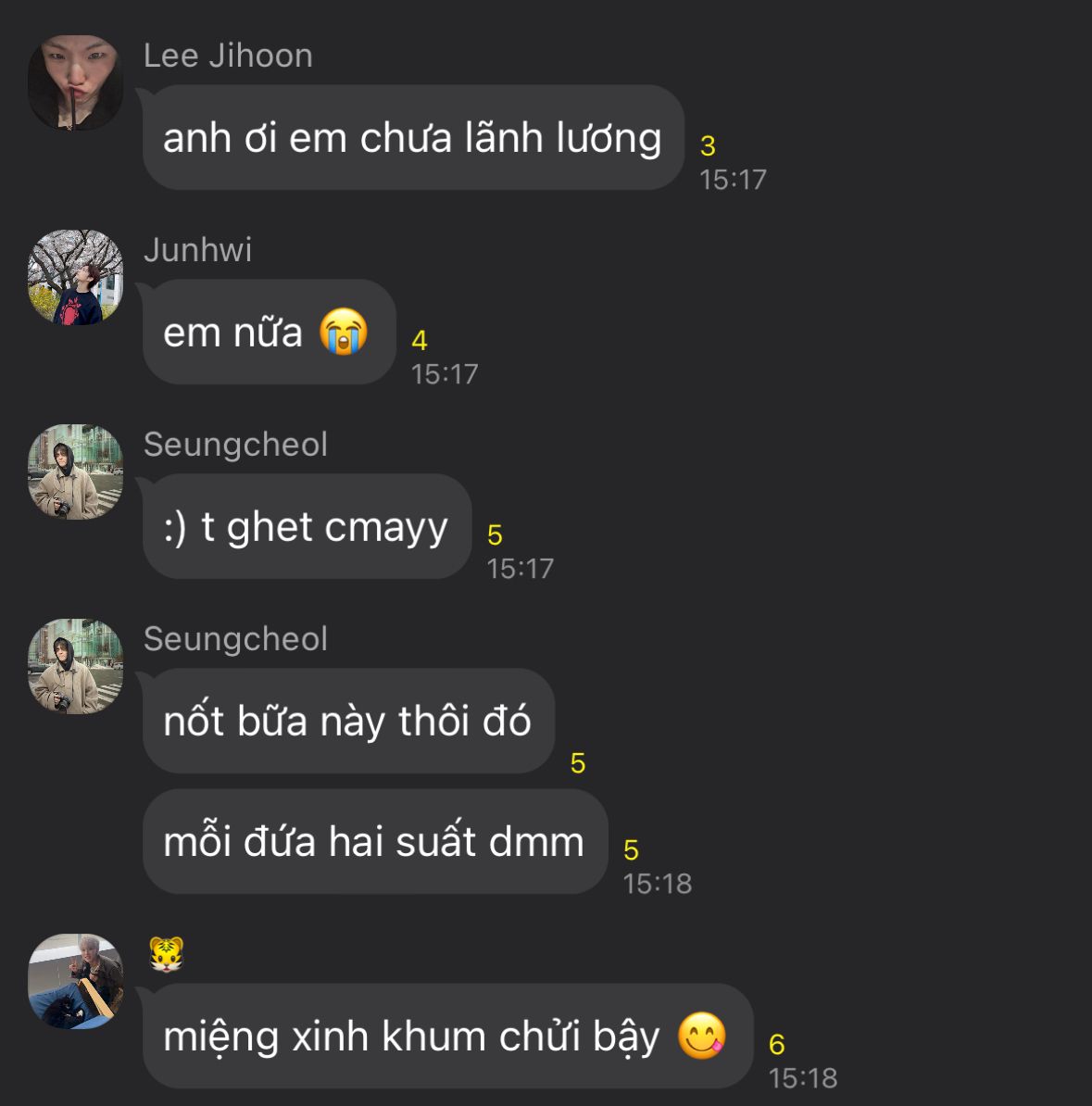Select the 'mỗi đứa hai suất dmm' bubble
This screenshot has width=1092, height=1106.
click(375, 841)
